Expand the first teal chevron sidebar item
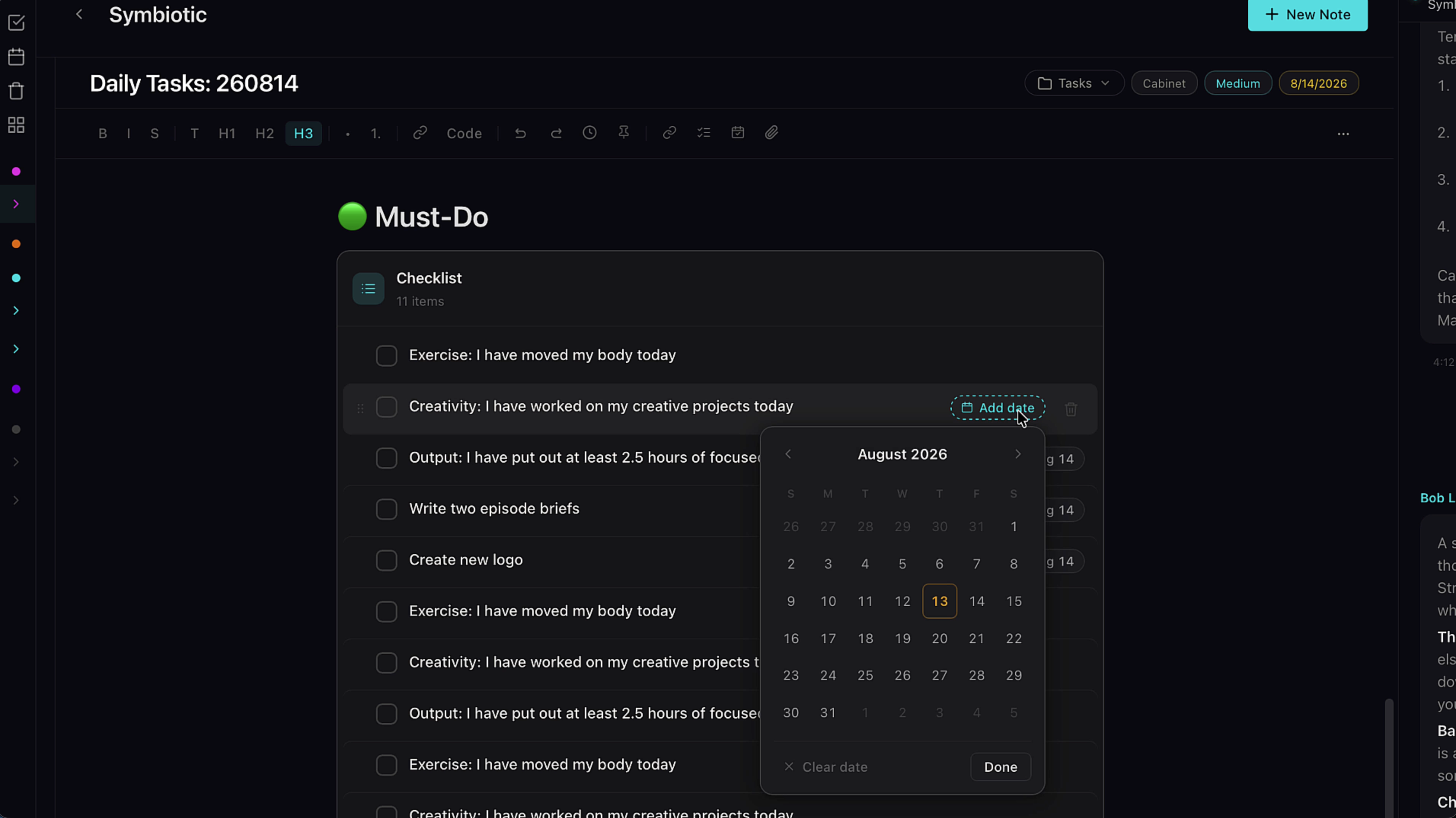This screenshot has width=1456, height=818. coord(16,310)
